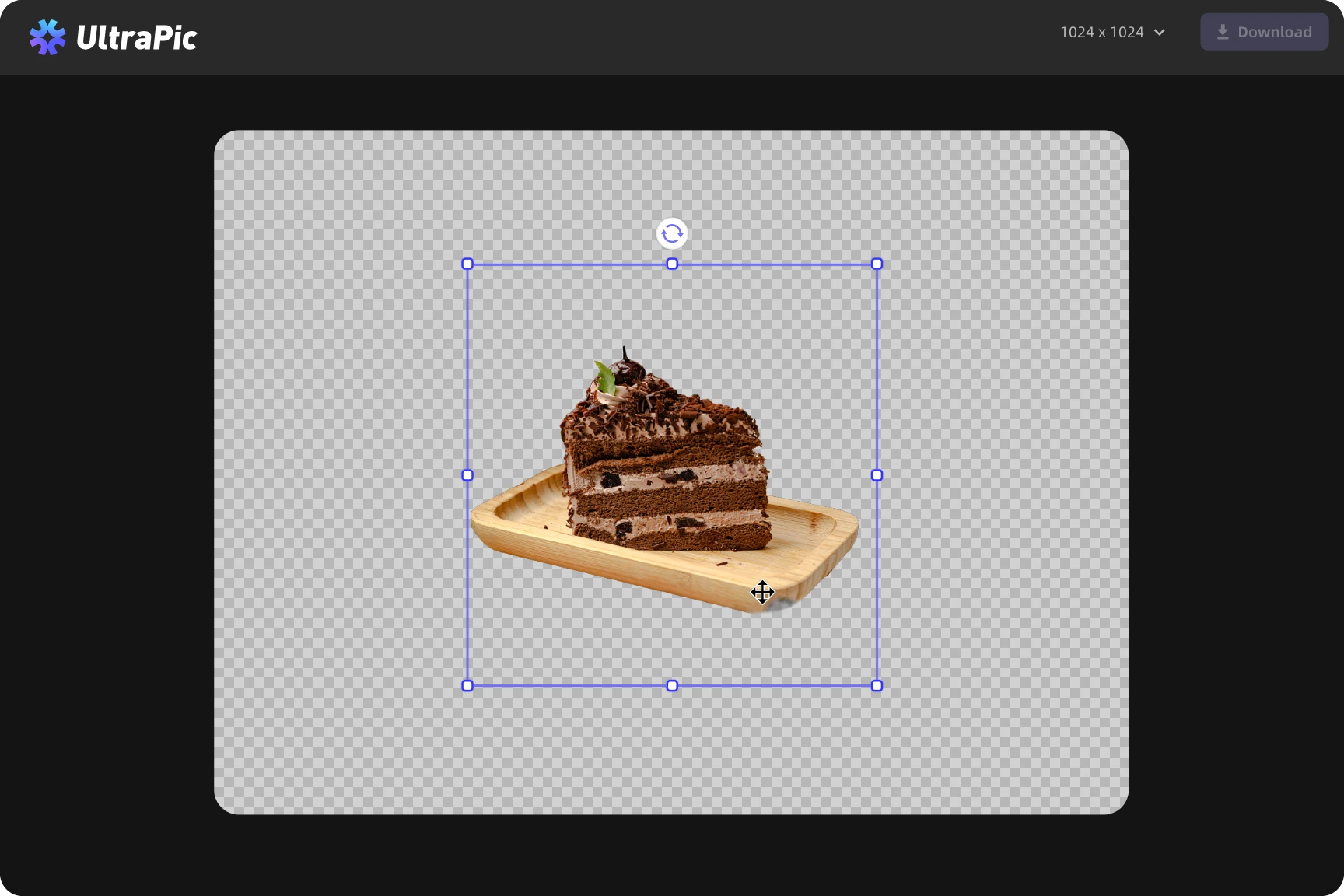
Task: Select the top-center resize handle
Action: click(672, 264)
